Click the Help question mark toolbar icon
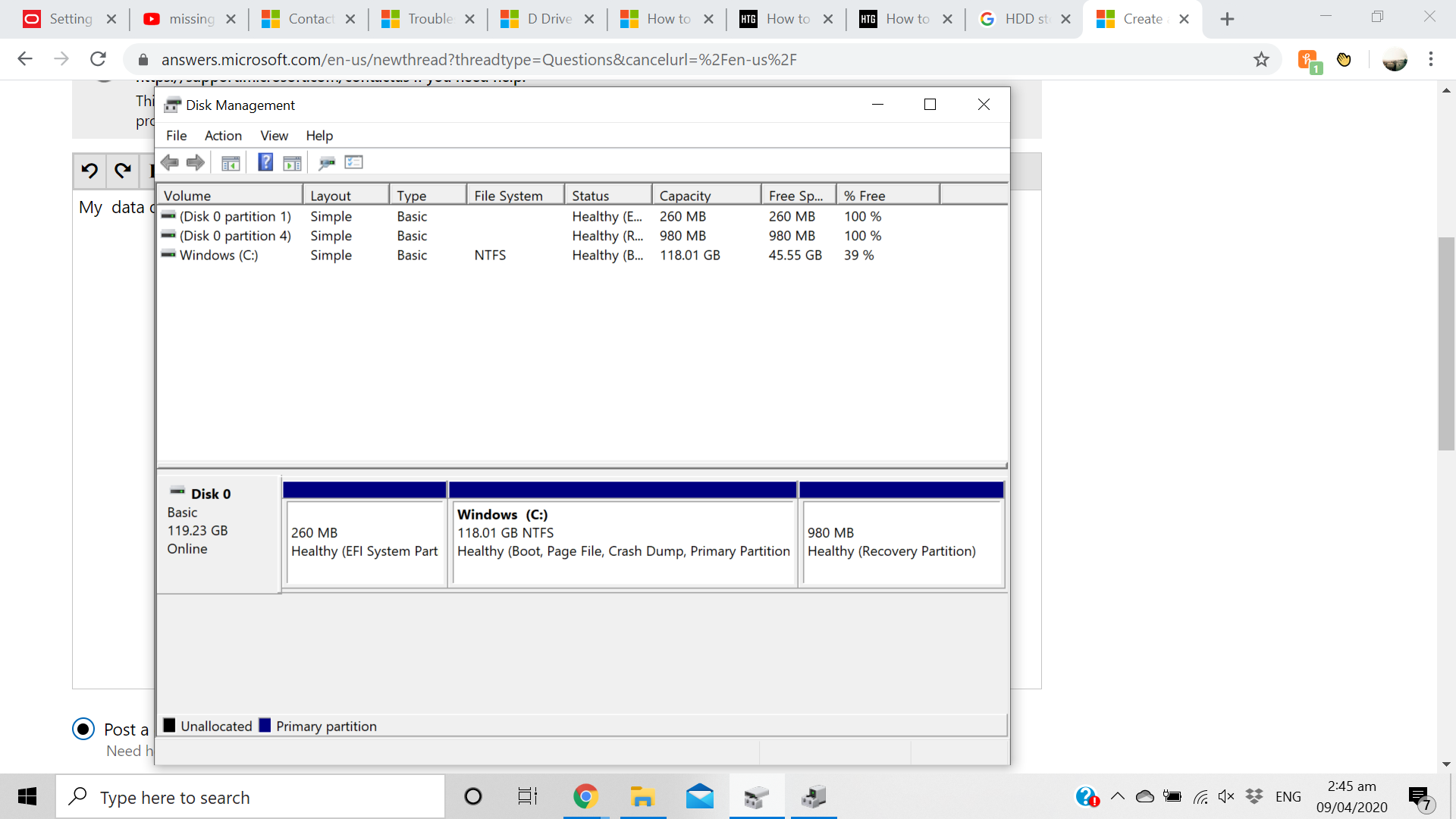The image size is (1456, 819). click(x=265, y=162)
